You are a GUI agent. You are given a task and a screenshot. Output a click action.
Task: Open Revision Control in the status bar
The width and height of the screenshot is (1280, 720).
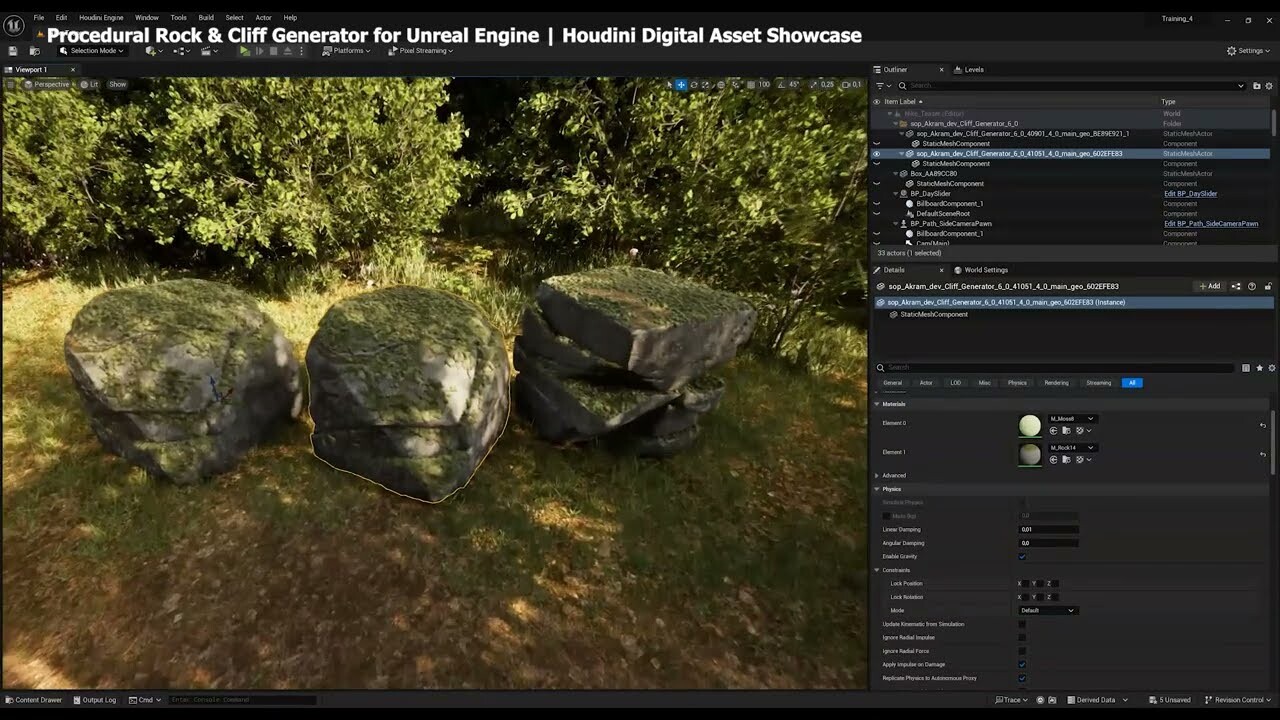pos(1237,700)
